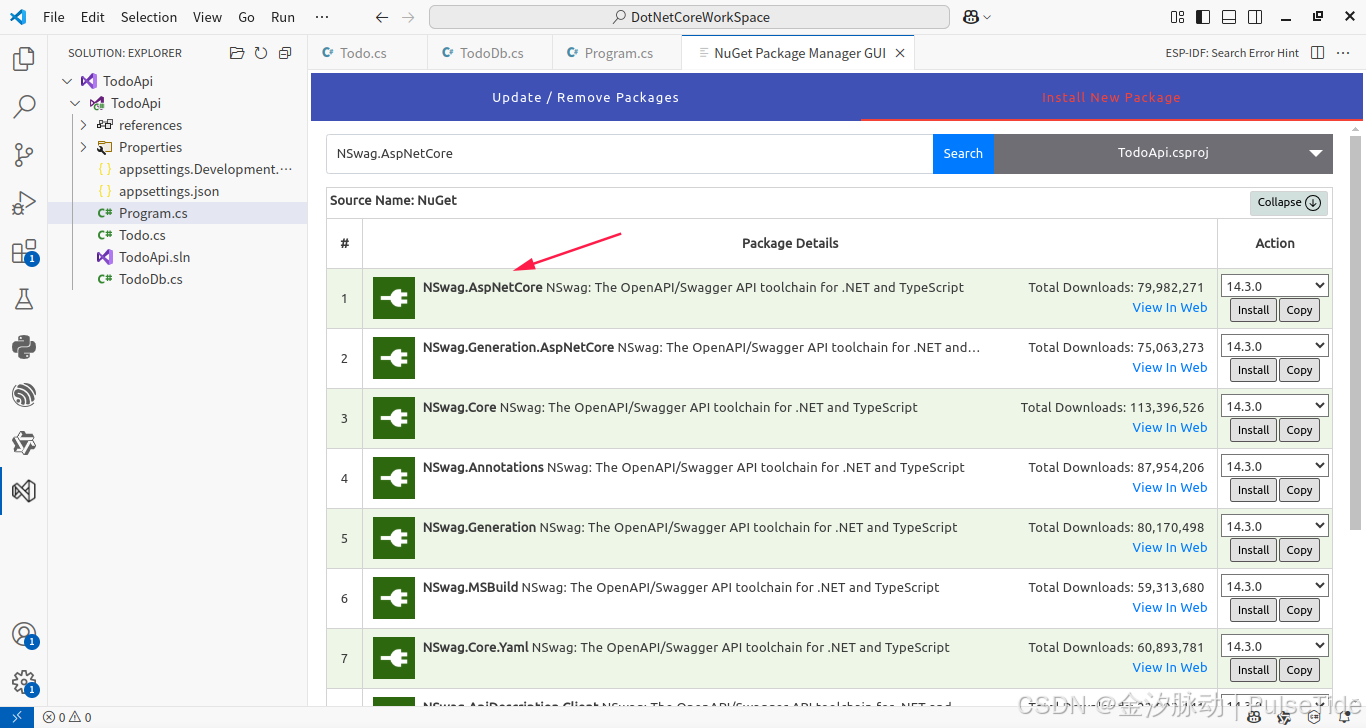Open the Search view in activity bar
The height and width of the screenshot is (728, 1366).
(23, 106)
